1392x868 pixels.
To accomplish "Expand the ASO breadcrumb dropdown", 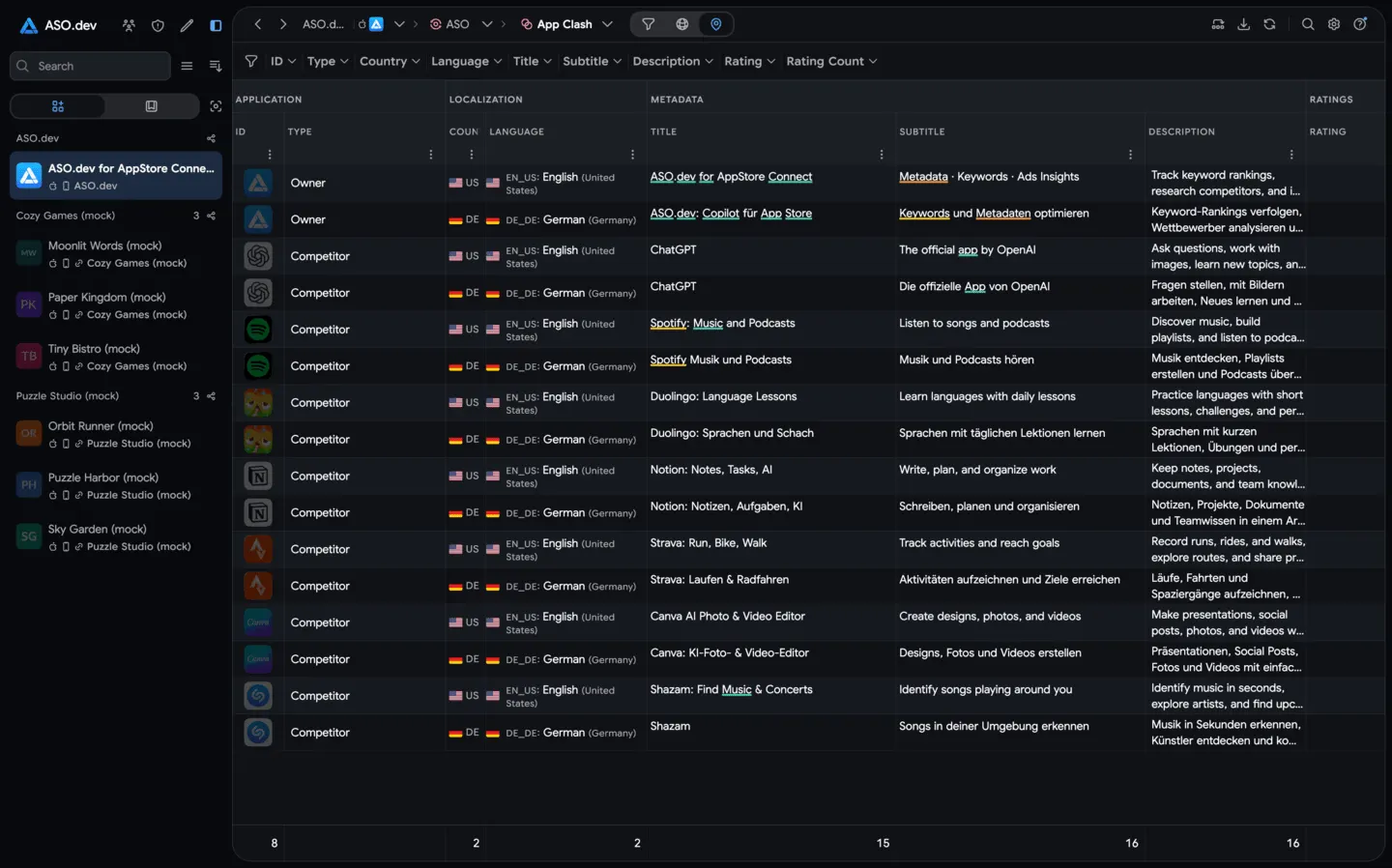I will tap(487, 24).
